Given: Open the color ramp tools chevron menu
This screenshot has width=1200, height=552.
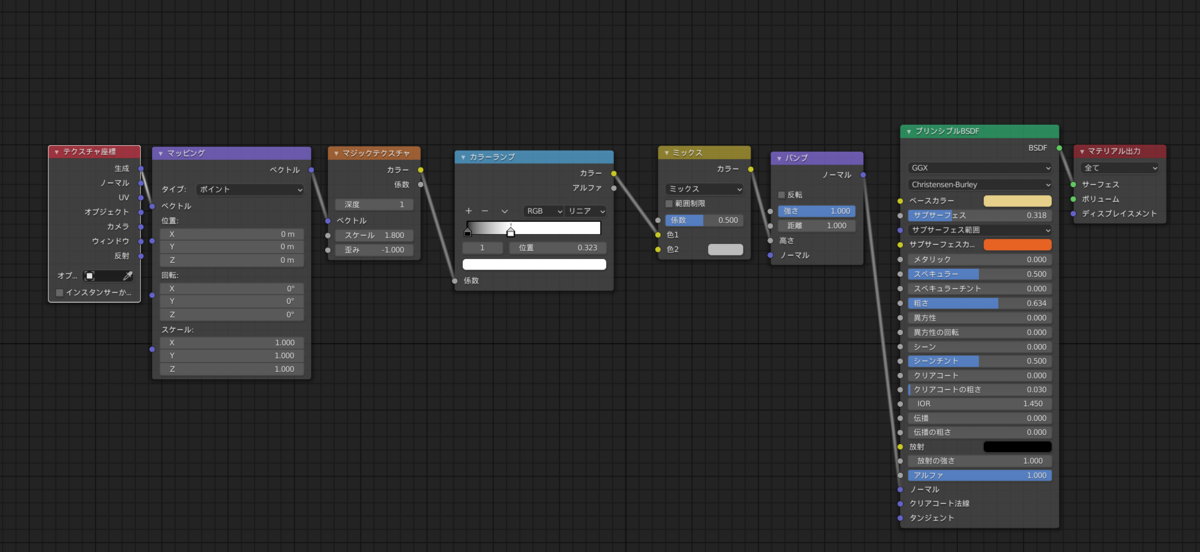Looking at the screenshot, I should coord(505,211).
